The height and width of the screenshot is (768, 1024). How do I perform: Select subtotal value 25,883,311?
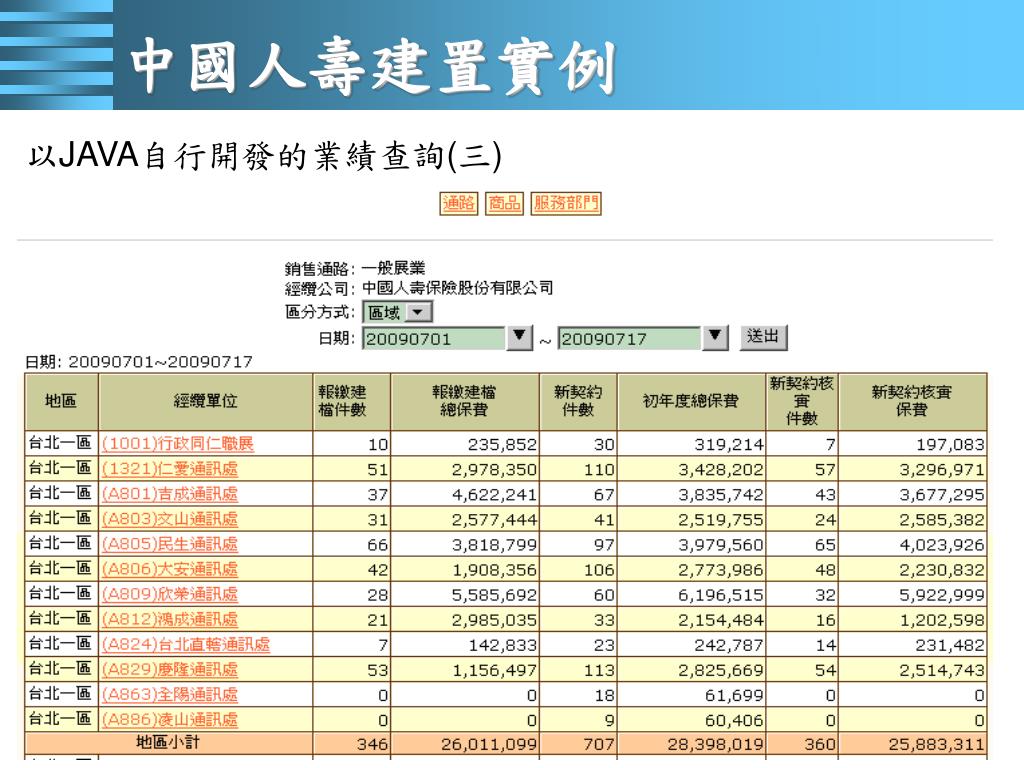coord(936,744)
